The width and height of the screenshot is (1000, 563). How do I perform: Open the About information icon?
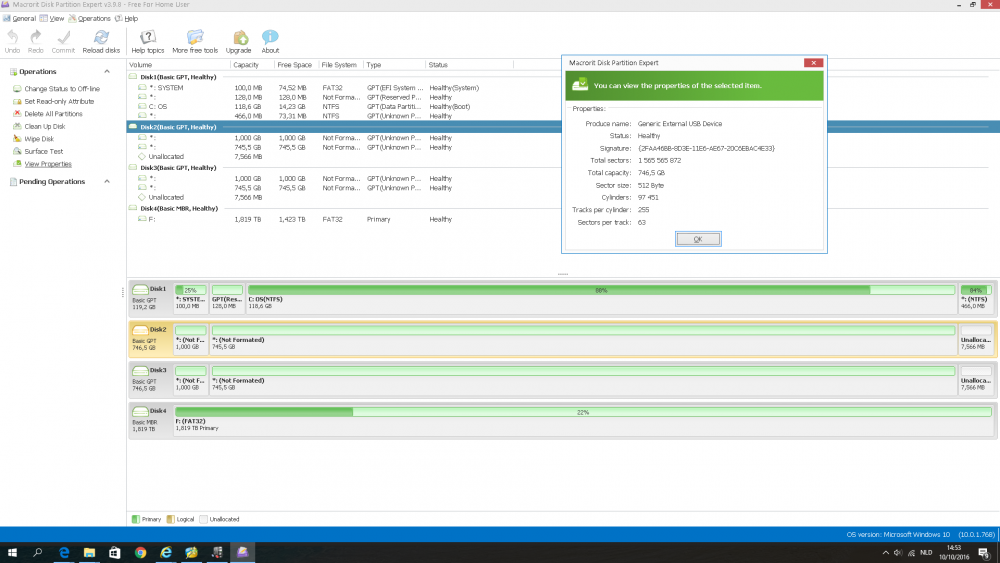click(270, 41)
